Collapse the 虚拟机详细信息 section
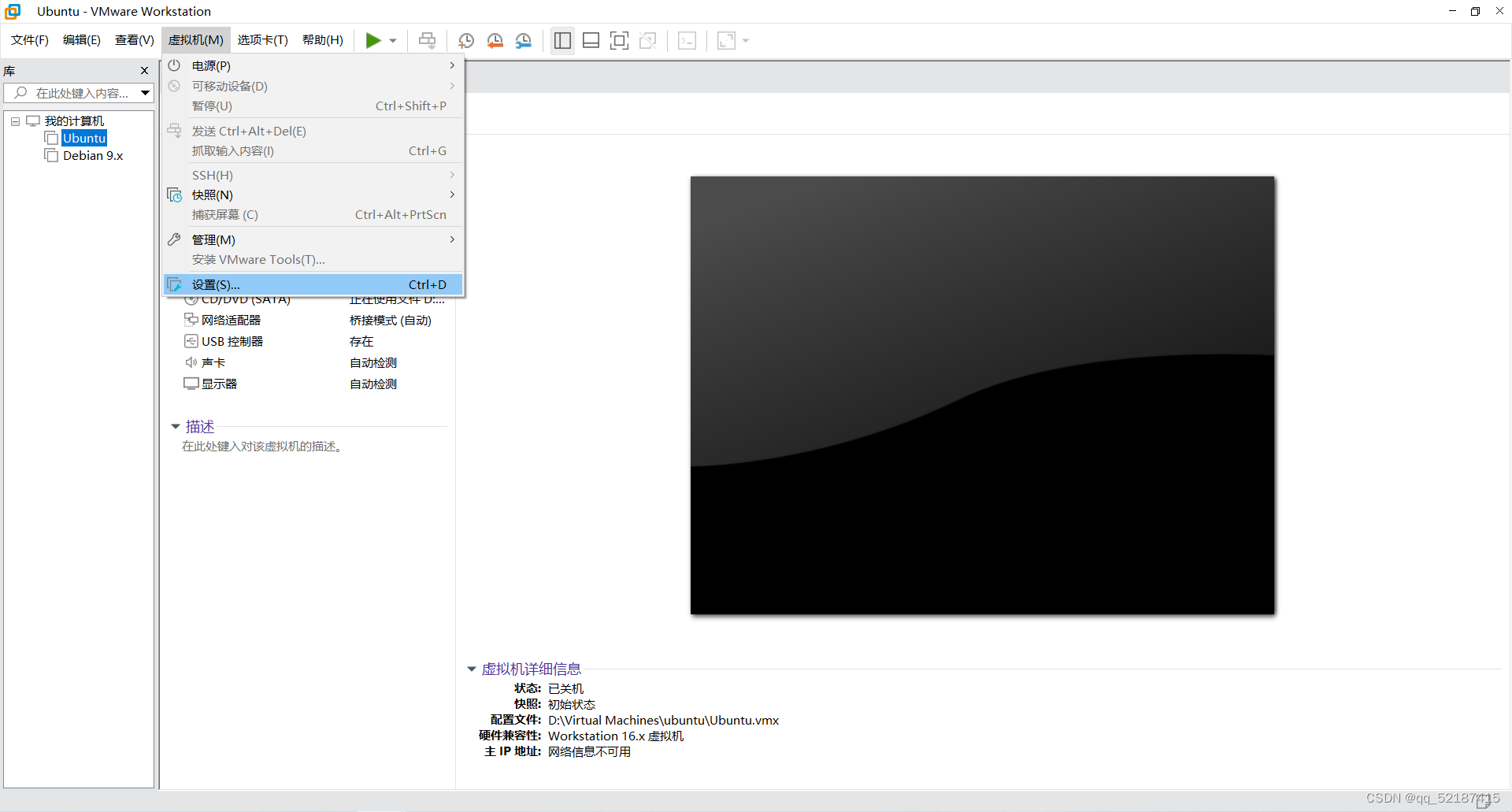This screenshot has width=1512, height=812. click(472, 669)
